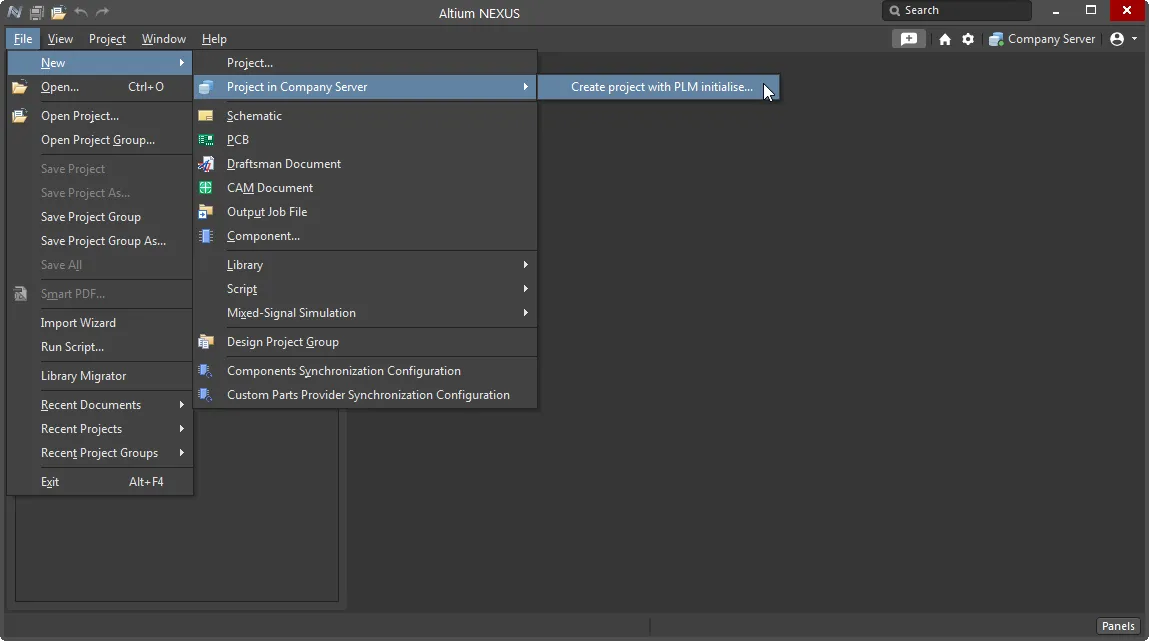Click the Design Project Group icon
This screenshot has height=641, width=1149.
point(206,342)
